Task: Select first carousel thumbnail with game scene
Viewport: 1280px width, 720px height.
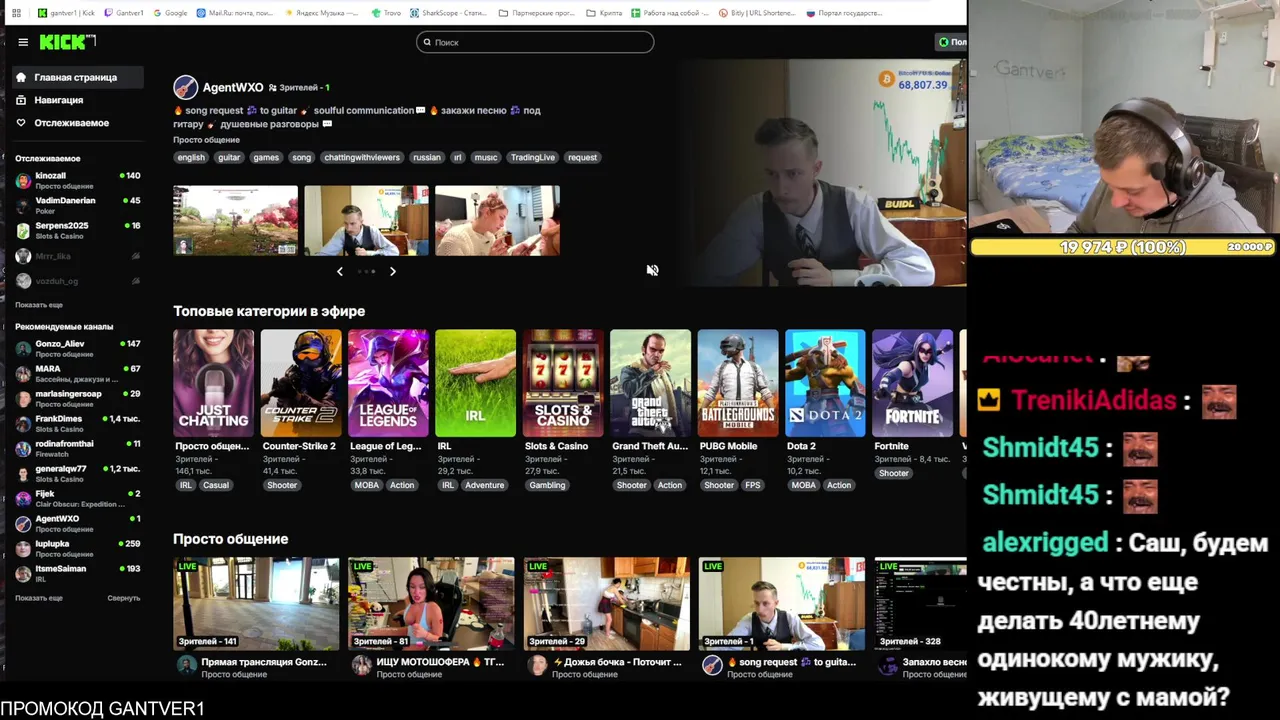Action: 235,220
